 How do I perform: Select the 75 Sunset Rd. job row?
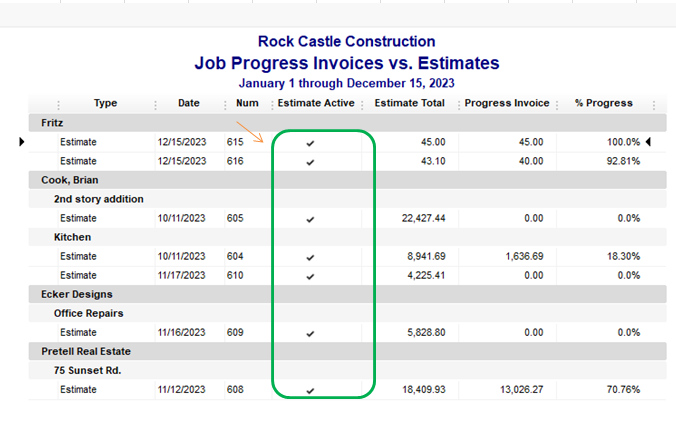347,370
